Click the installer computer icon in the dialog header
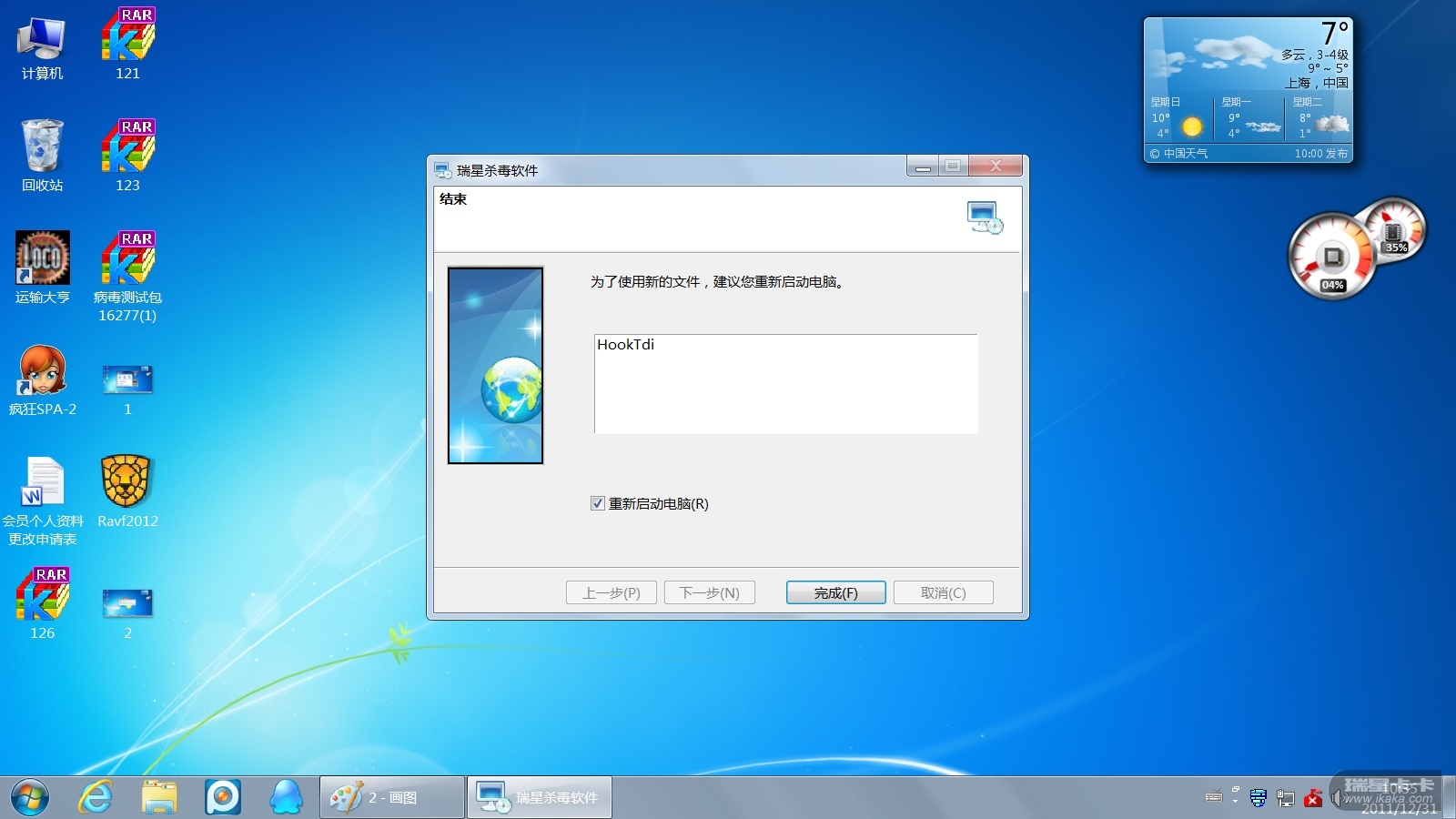The width and height of the screenshot is (1456, 819). click(x=984, y=217)
